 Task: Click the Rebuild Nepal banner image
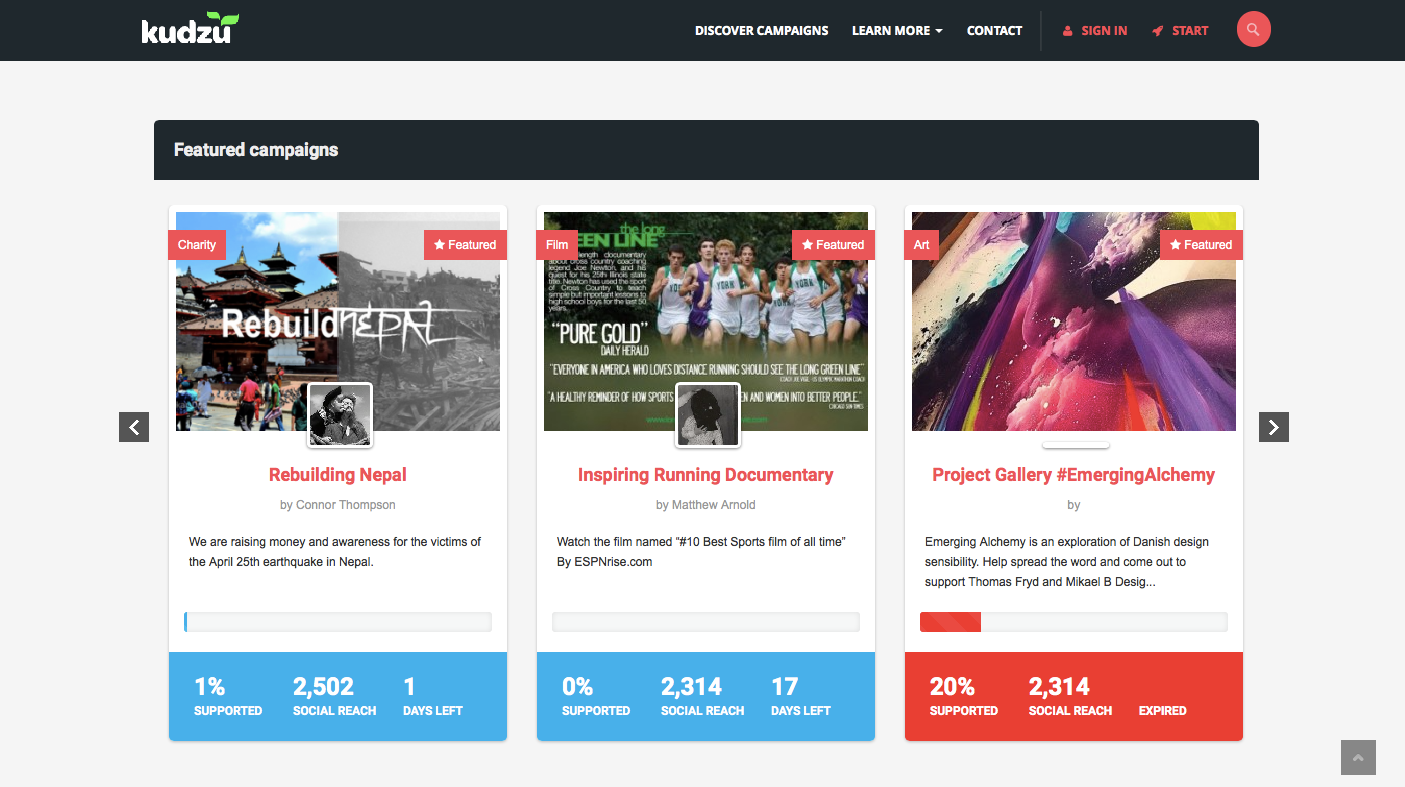[x=338, y=321]
